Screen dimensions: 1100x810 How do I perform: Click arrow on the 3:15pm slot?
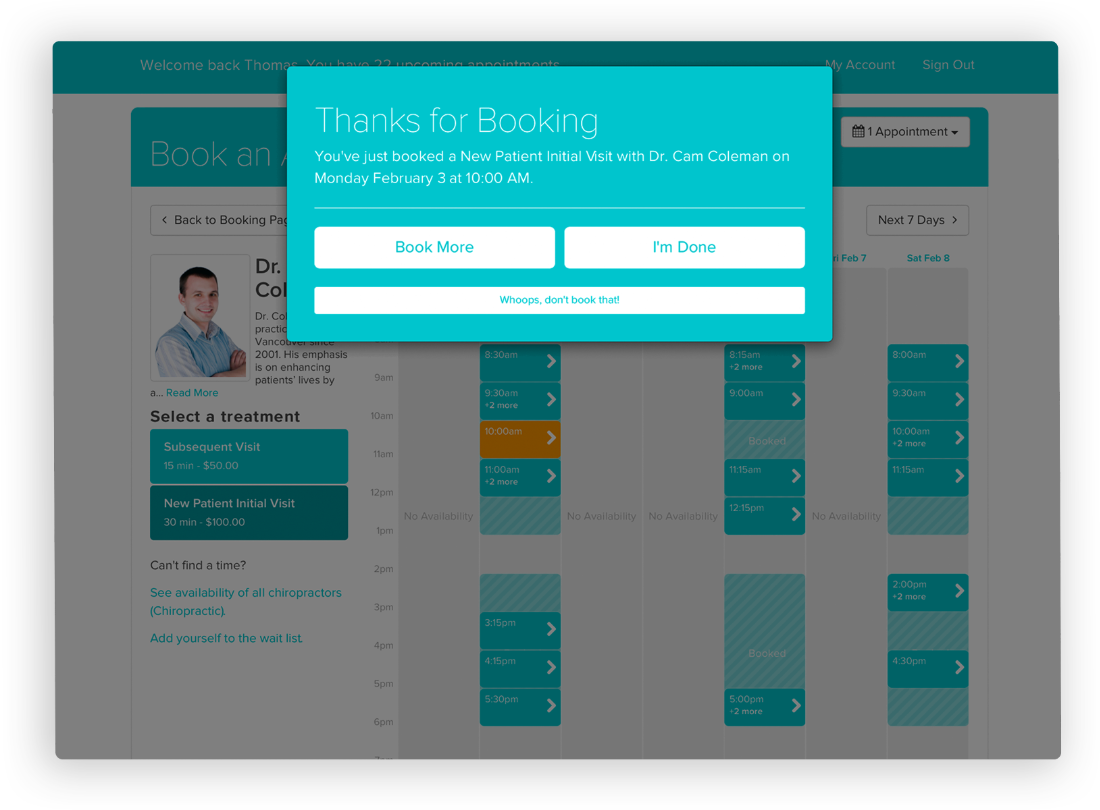tap(550, 630)
